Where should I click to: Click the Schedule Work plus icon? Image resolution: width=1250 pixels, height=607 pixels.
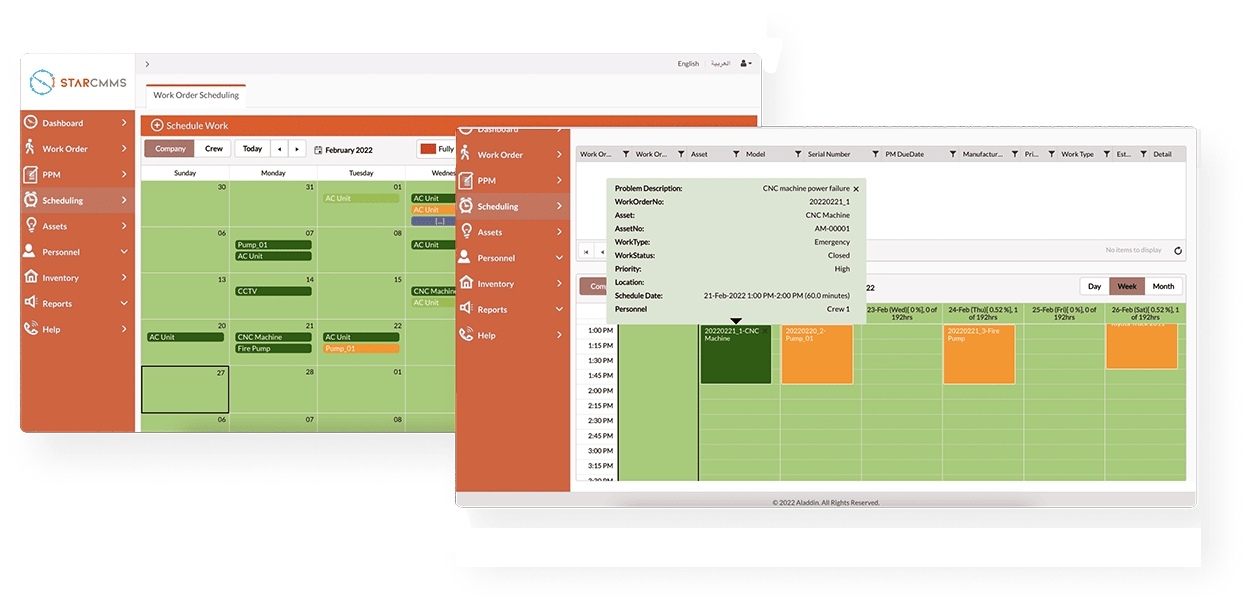click(157, 126)
